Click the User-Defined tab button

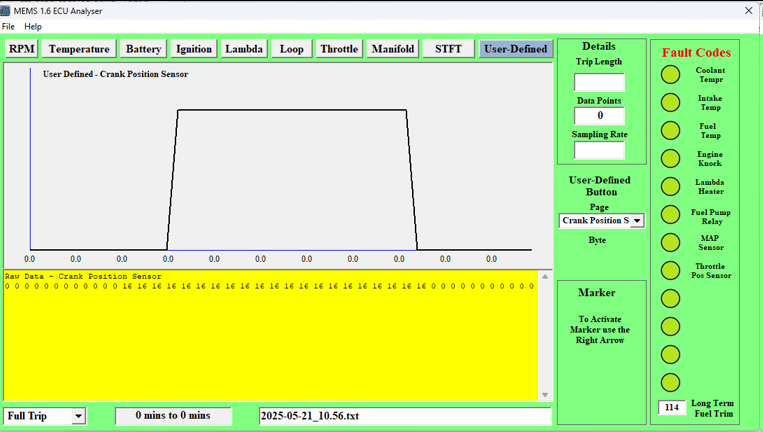[516, 49]
